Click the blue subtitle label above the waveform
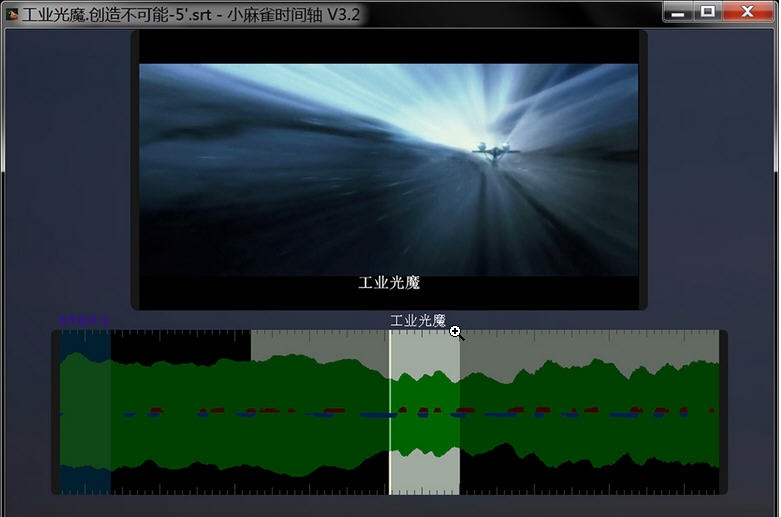The width and height of the screenshot is (781, 517). [x=84, y=321]
